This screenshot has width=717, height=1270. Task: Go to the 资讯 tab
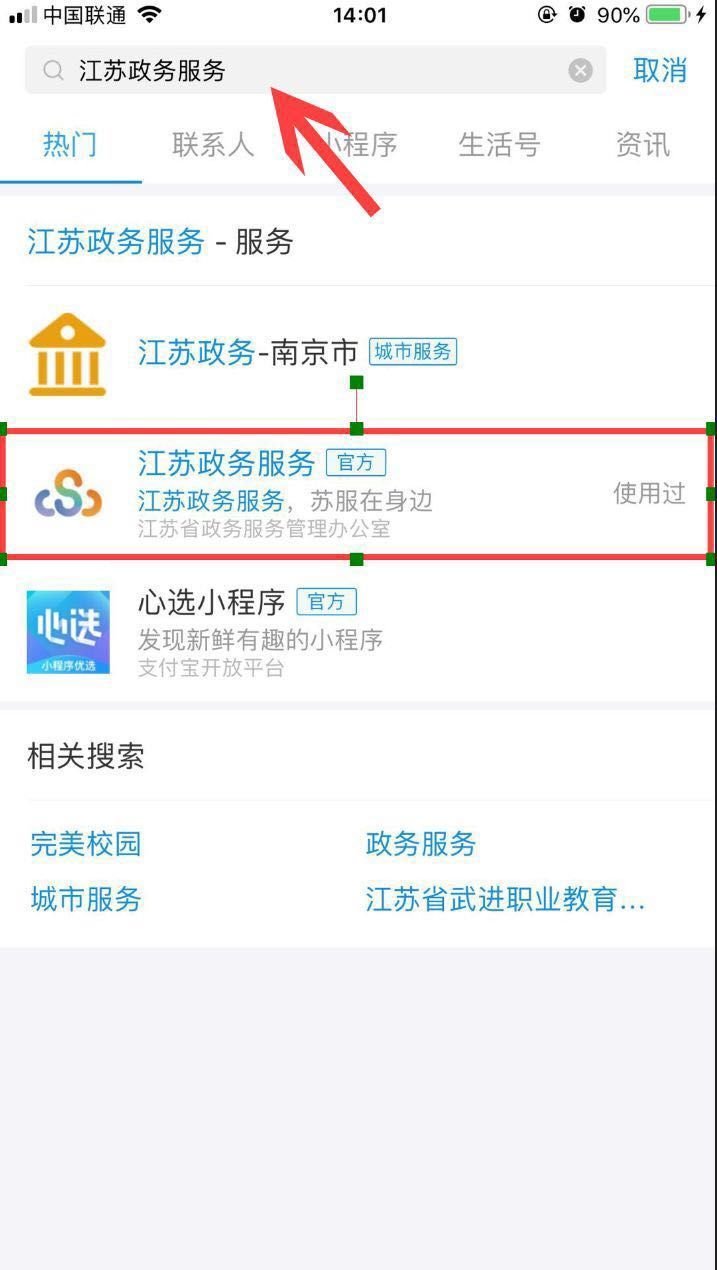click(642, 145)
